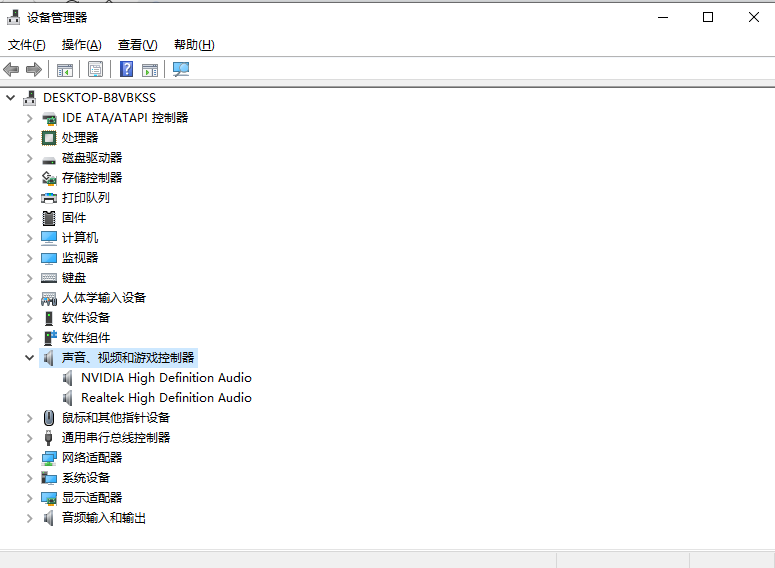Click the Properties toolbar icon

click(95, 69)
